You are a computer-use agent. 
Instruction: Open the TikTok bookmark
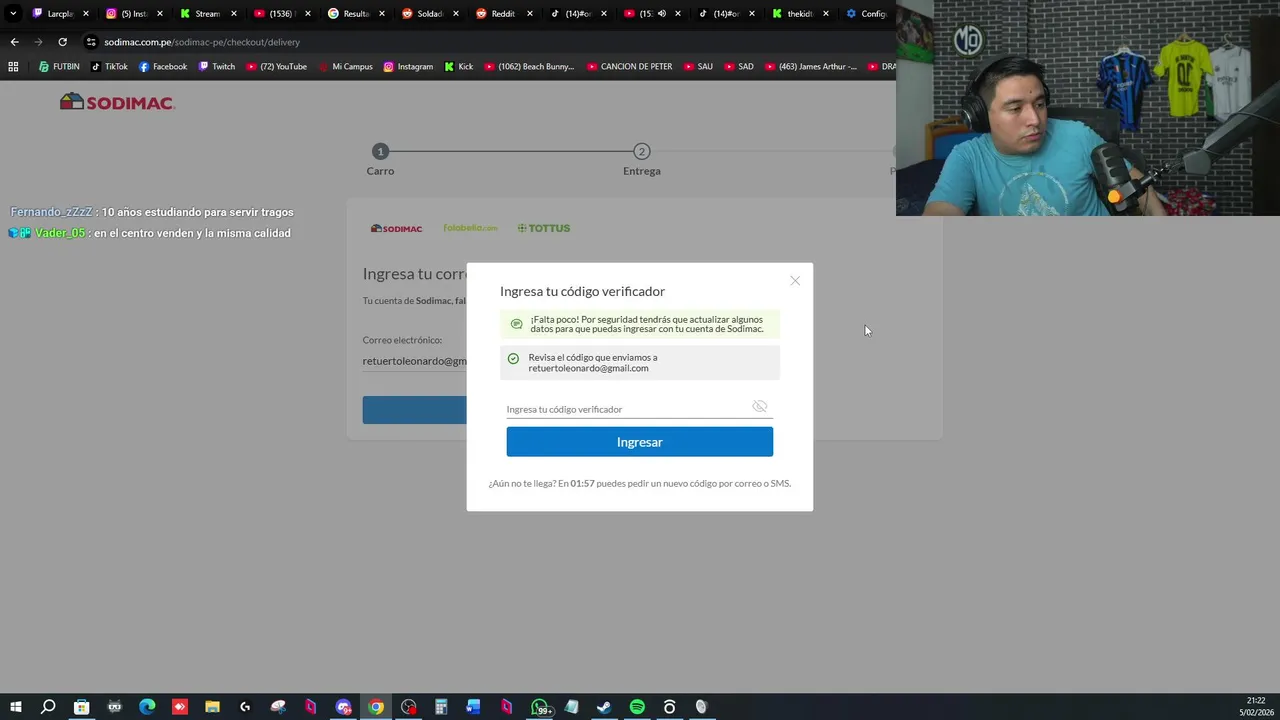(109, 67)
